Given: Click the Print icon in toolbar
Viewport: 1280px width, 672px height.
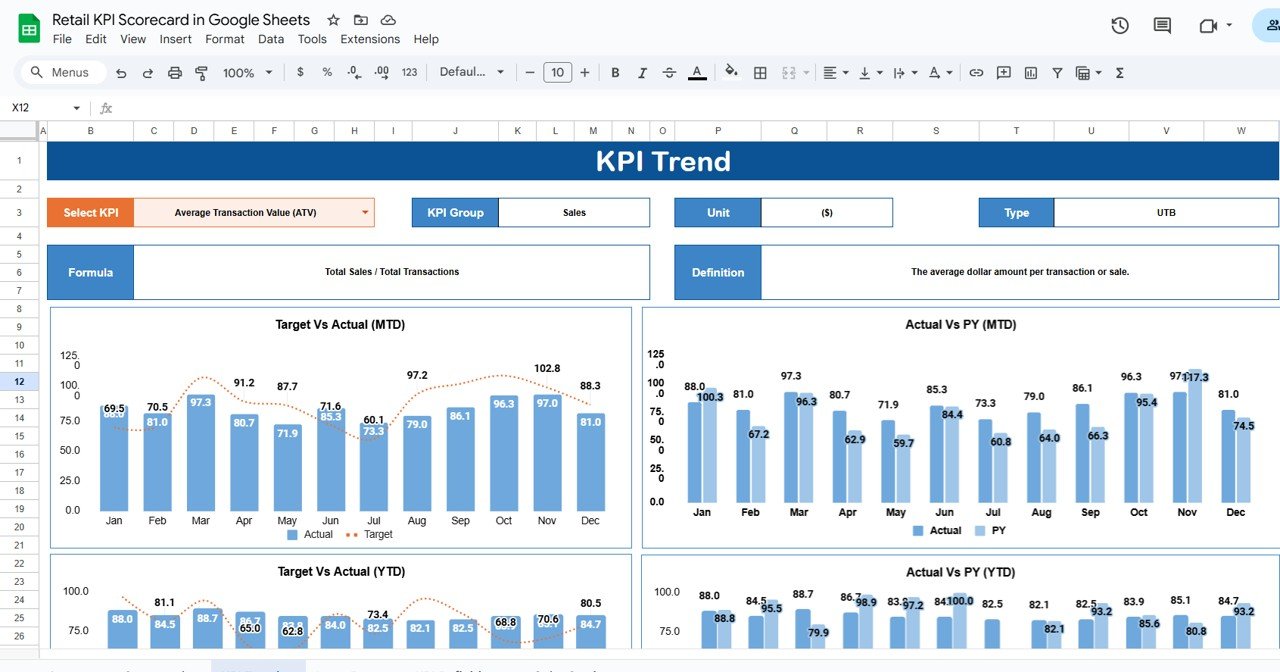Looking at the screenshot, I should [x=175, y=73].
